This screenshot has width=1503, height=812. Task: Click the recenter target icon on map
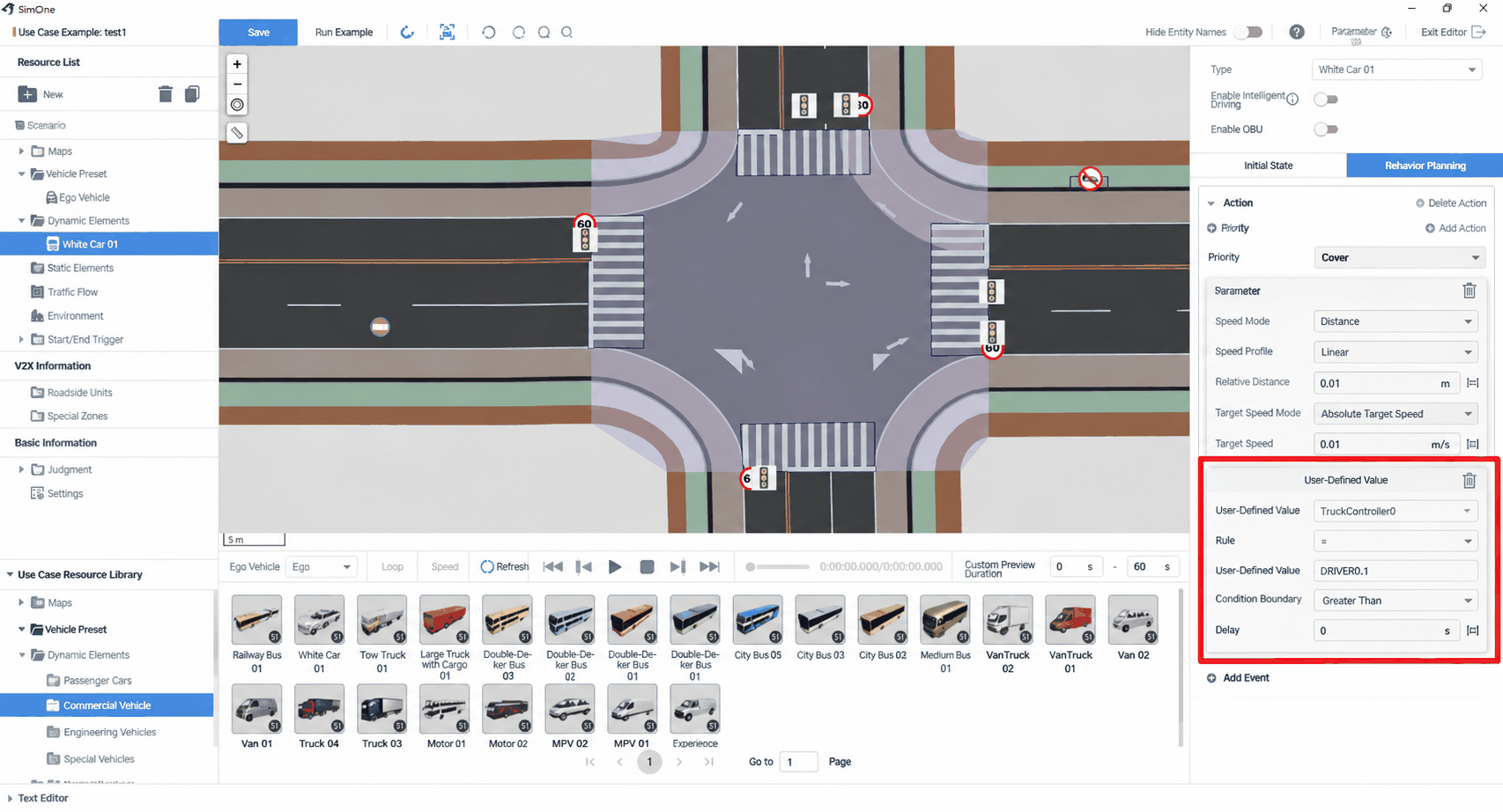pos(237,105)
